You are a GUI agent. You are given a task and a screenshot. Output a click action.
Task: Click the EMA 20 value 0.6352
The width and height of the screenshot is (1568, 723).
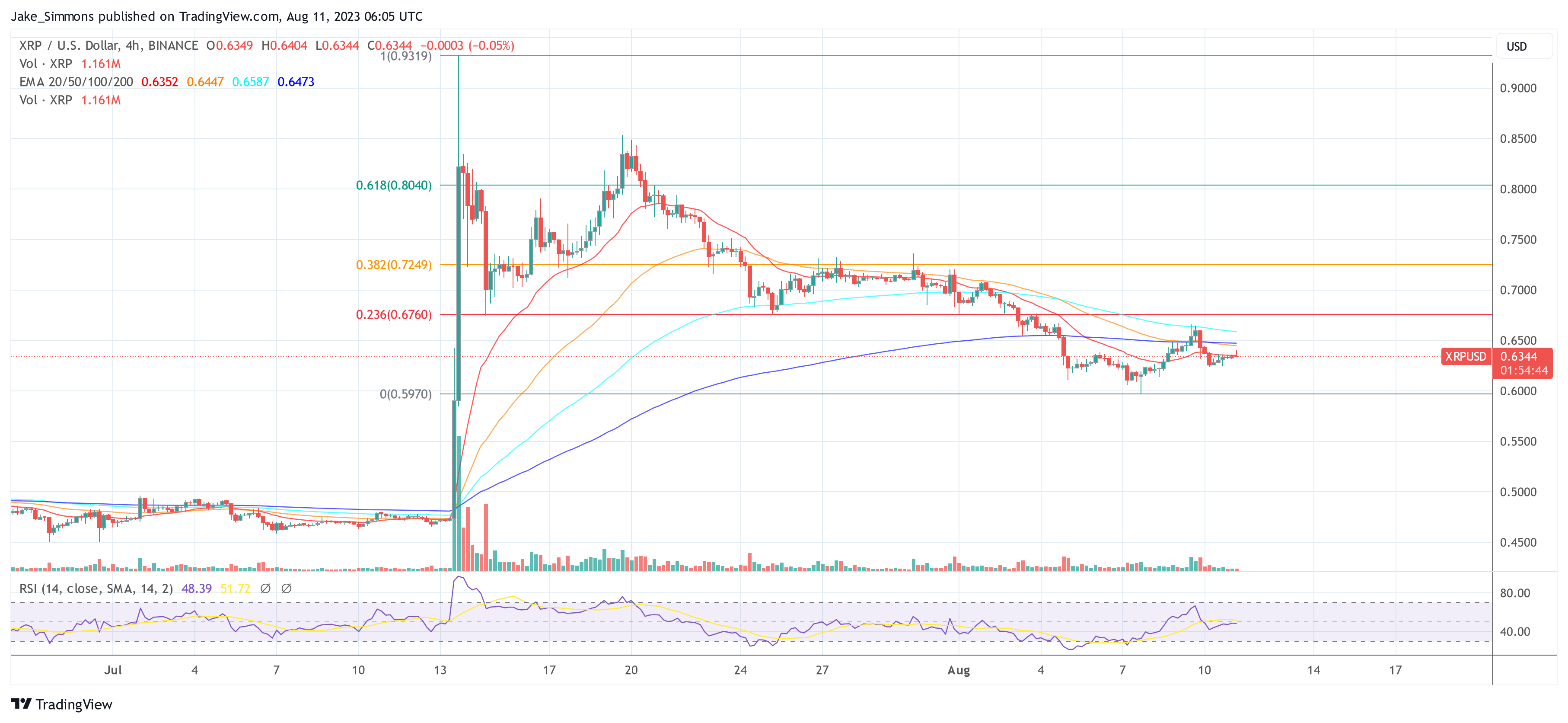click(159, 82)
